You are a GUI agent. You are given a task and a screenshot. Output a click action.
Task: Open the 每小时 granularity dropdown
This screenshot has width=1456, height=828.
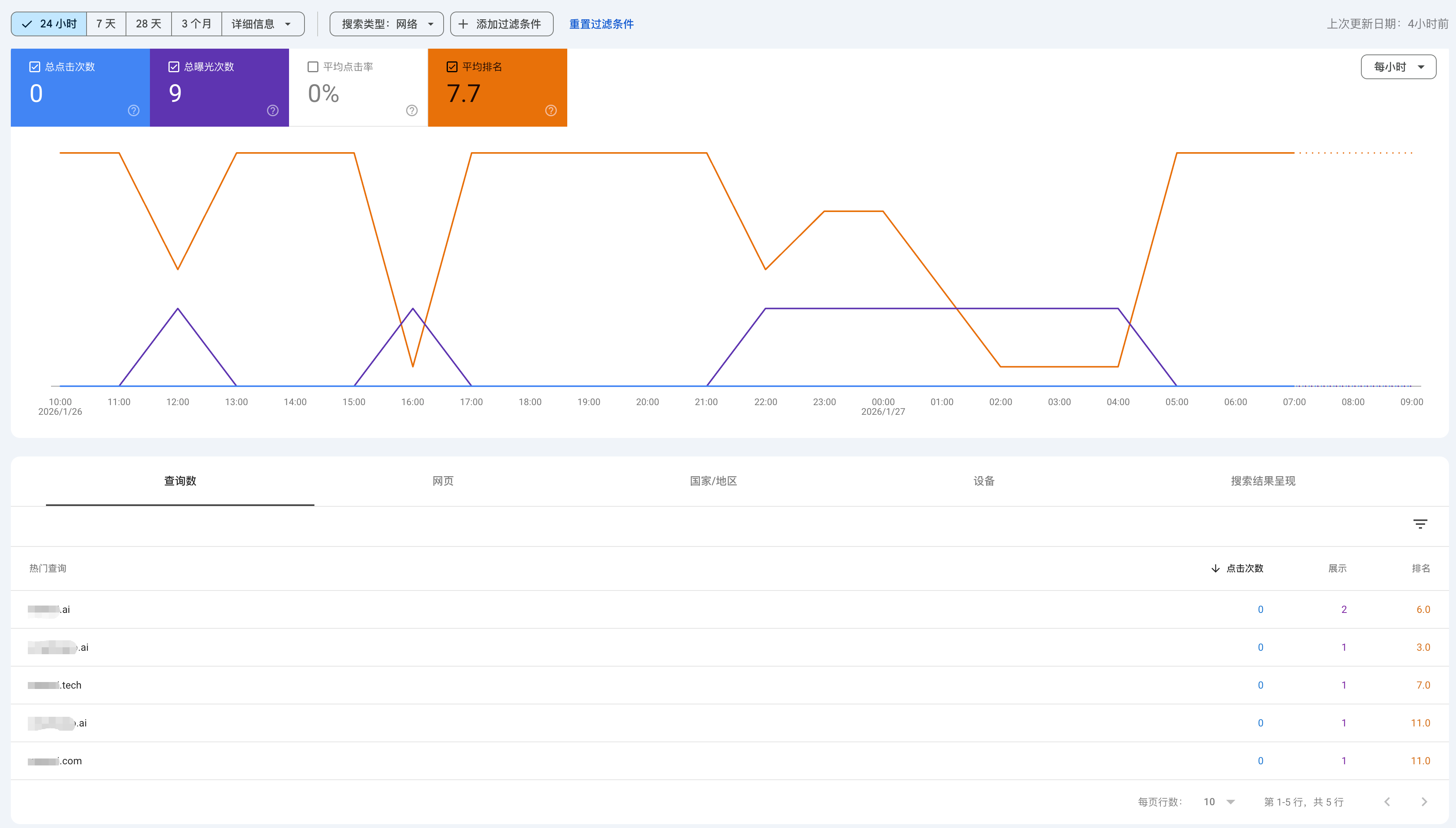pyautogui.click(x=1398, y=67)
